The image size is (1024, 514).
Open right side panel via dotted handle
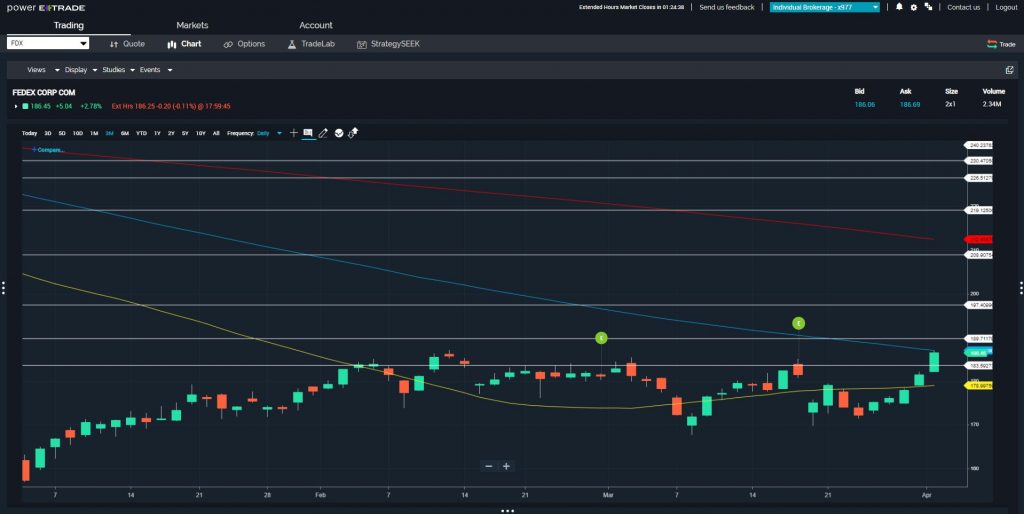[1021, 287]
